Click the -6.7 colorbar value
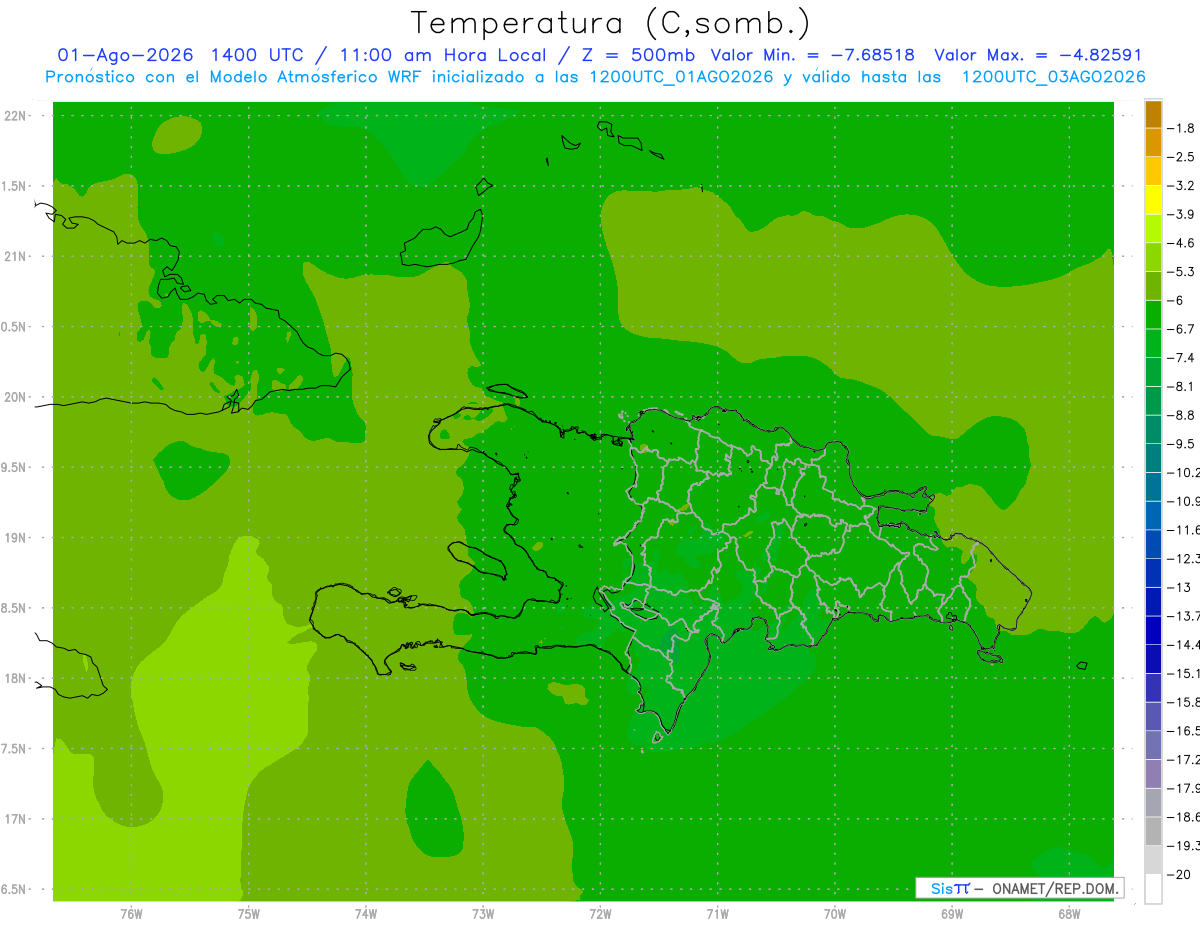 (1182, 329)
